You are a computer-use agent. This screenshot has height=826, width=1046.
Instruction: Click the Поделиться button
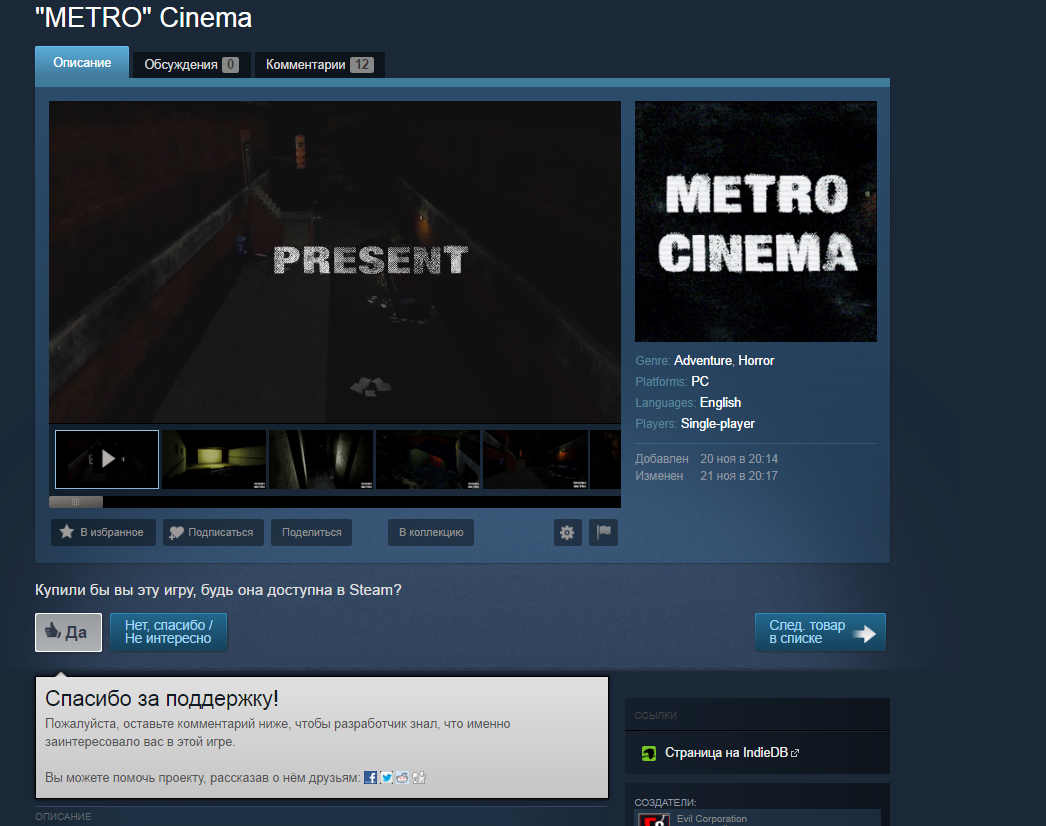click(312, 532)
